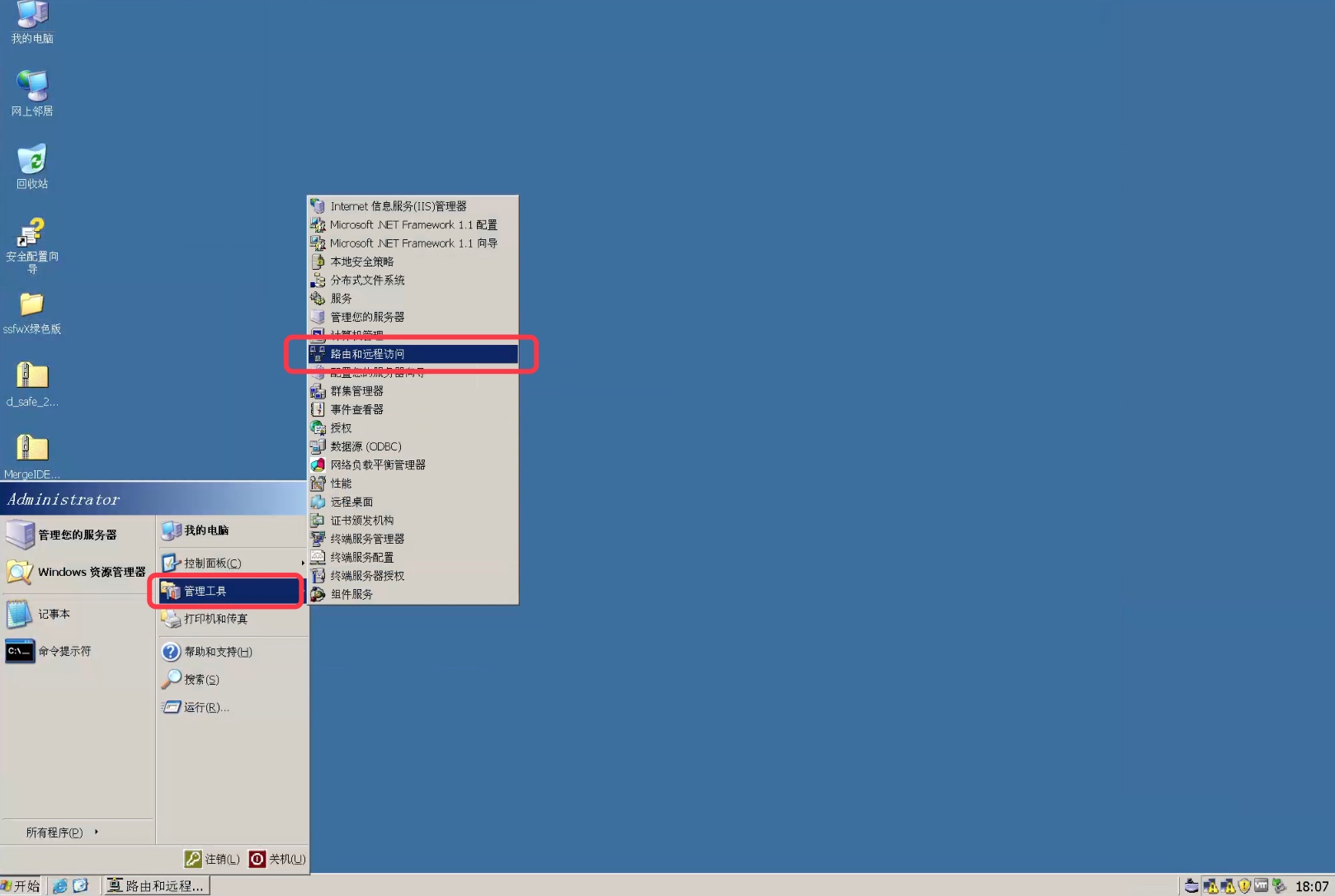
Task: Open 打印机和传真 from Start menu
Action: 231,619
